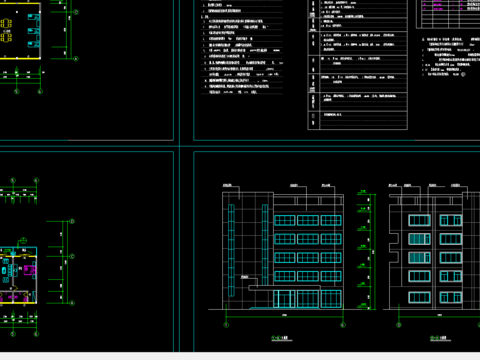Select the green horizontal dimension line under left elevation
Screen dimensions: 480x360
(x=285, y=317)
